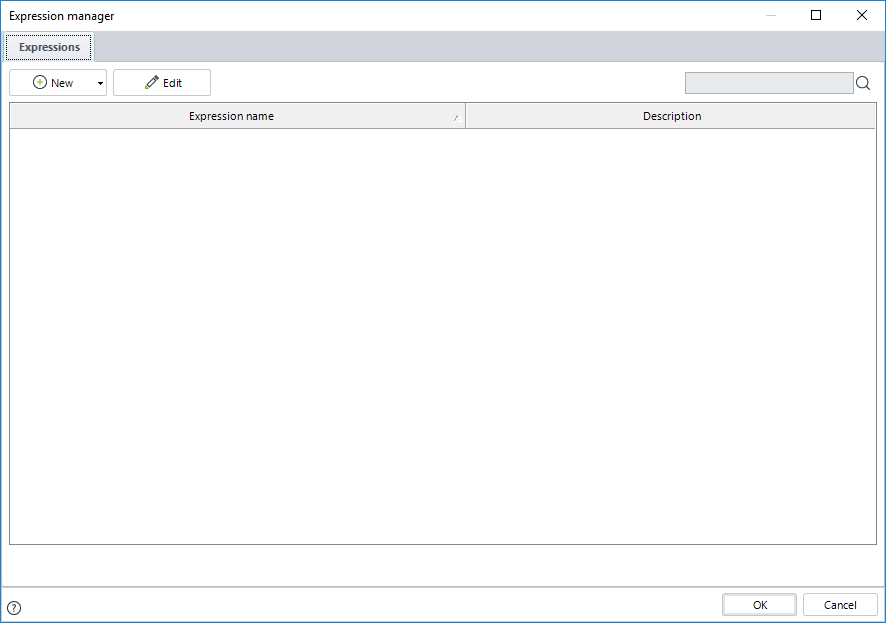Maximize the Expression manager window

pos(816,15)
